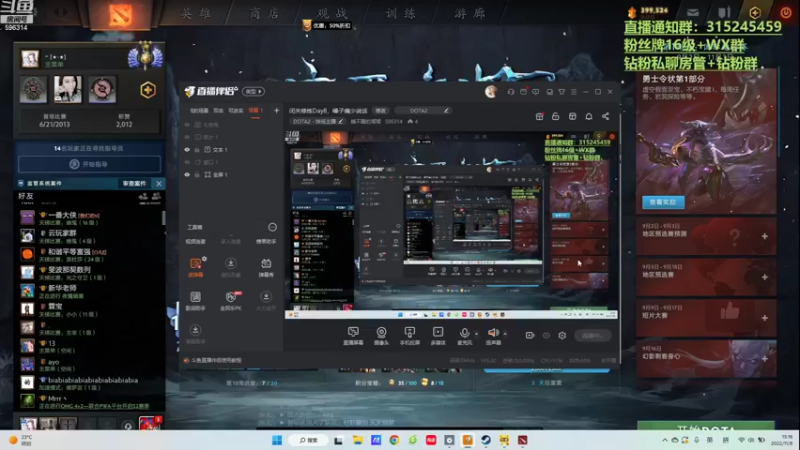Open the share icon in streaming tool
800x450 pixels.
coord(605,116)
